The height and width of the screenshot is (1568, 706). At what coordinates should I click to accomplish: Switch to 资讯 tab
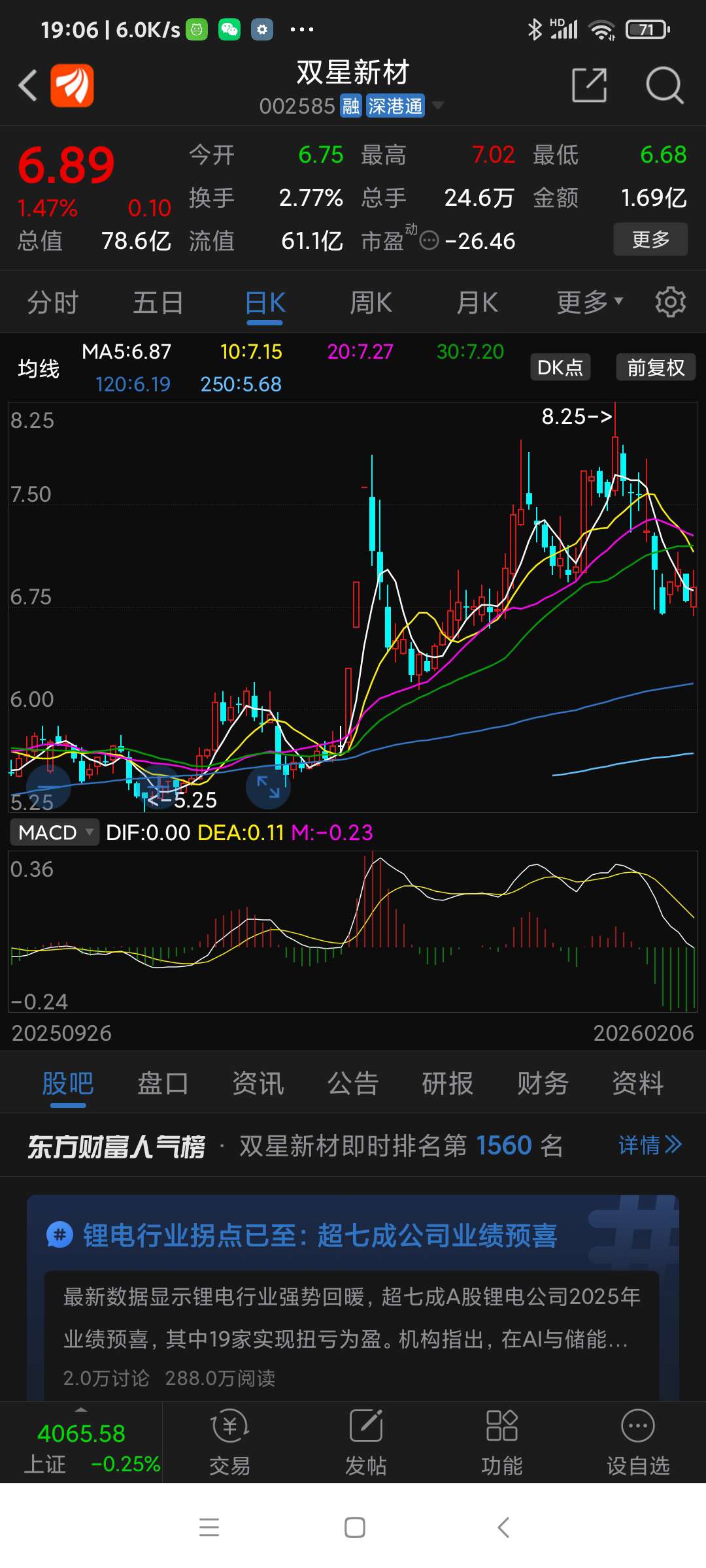coord(258,1083)
